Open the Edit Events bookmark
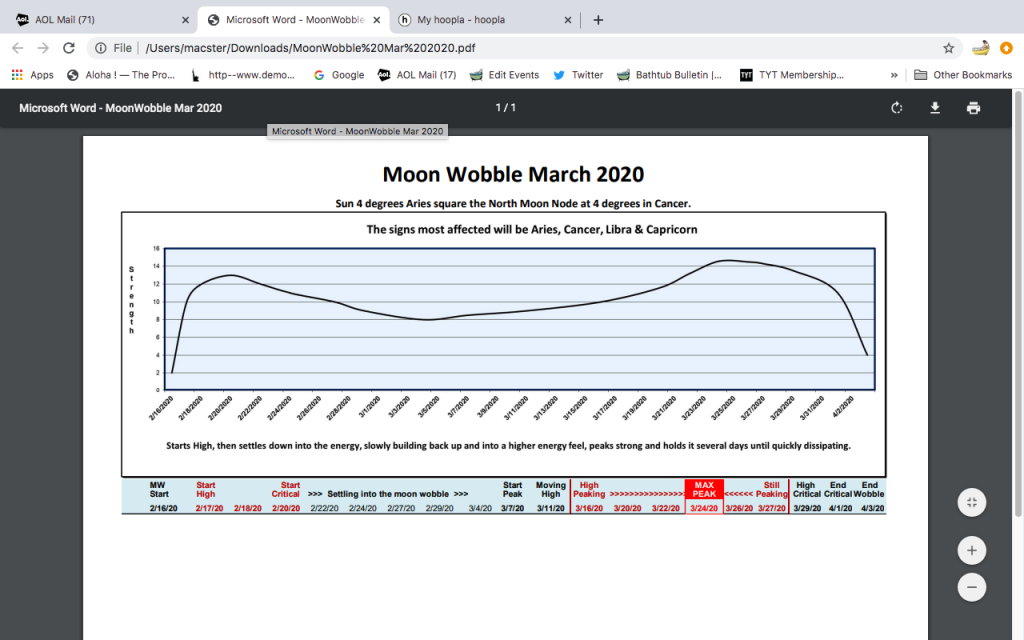Image resolution: width=1024 pixels, height=640 pixels. 505,75
